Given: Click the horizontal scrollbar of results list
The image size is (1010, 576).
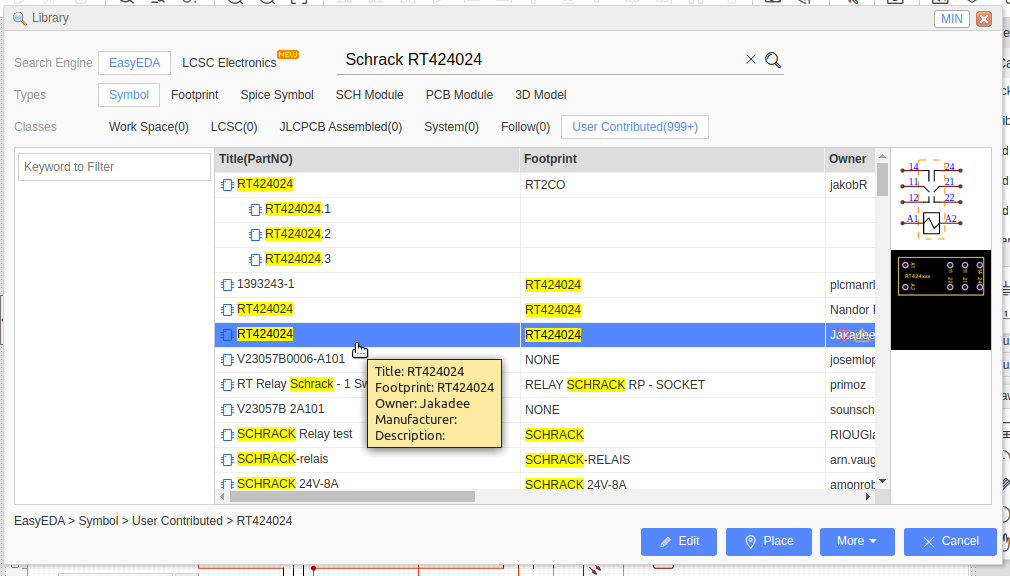Looking at the screenshot, I should point(352,497).
